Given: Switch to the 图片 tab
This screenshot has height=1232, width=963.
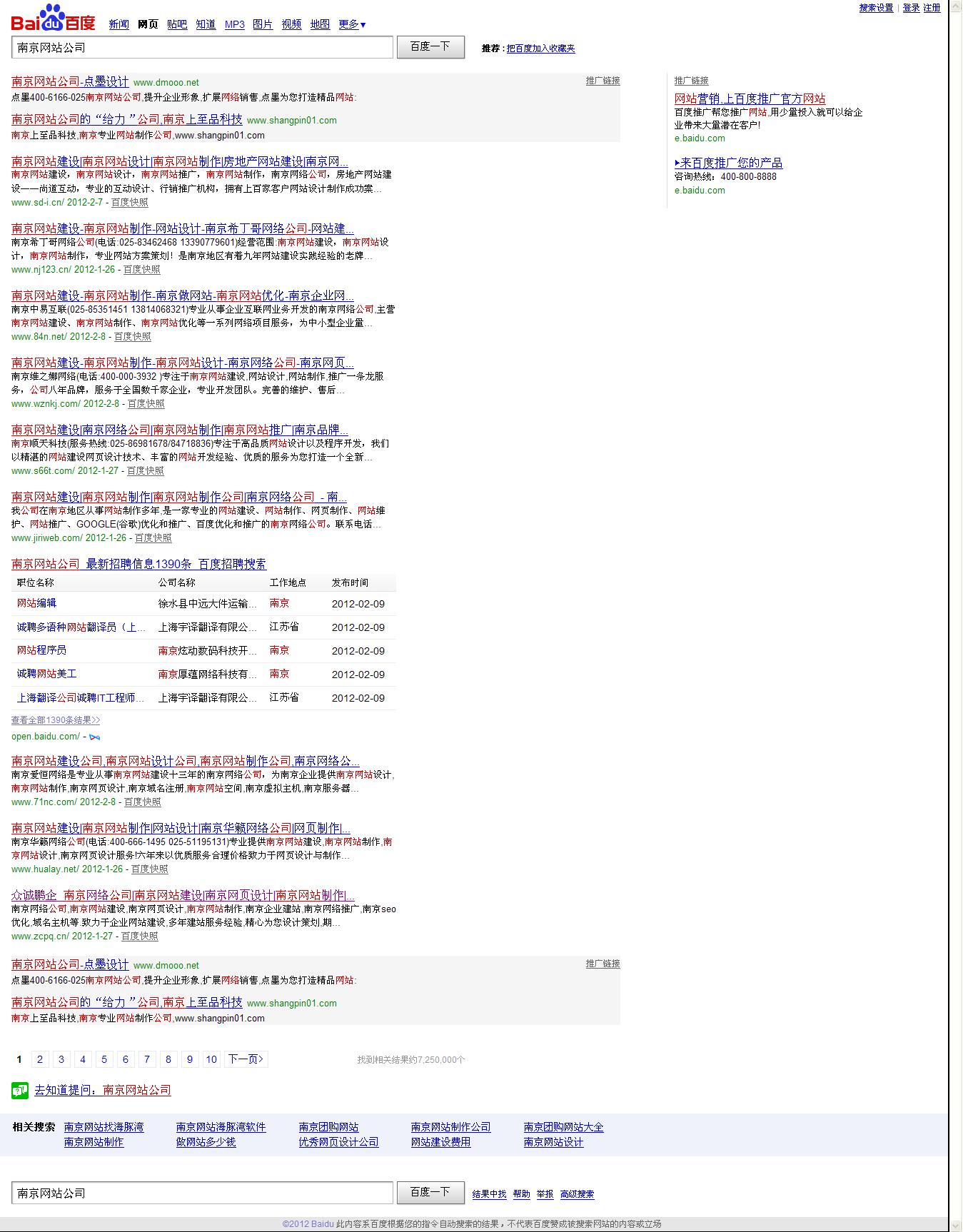Looking at the screenshot, I should click(x=263, y=24).
